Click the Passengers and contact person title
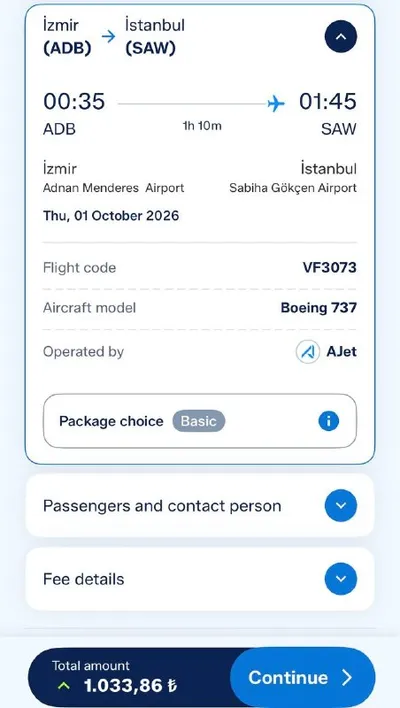Image resolution: width=400 pixels, height=708 pixels. click(x=162, y=506)
